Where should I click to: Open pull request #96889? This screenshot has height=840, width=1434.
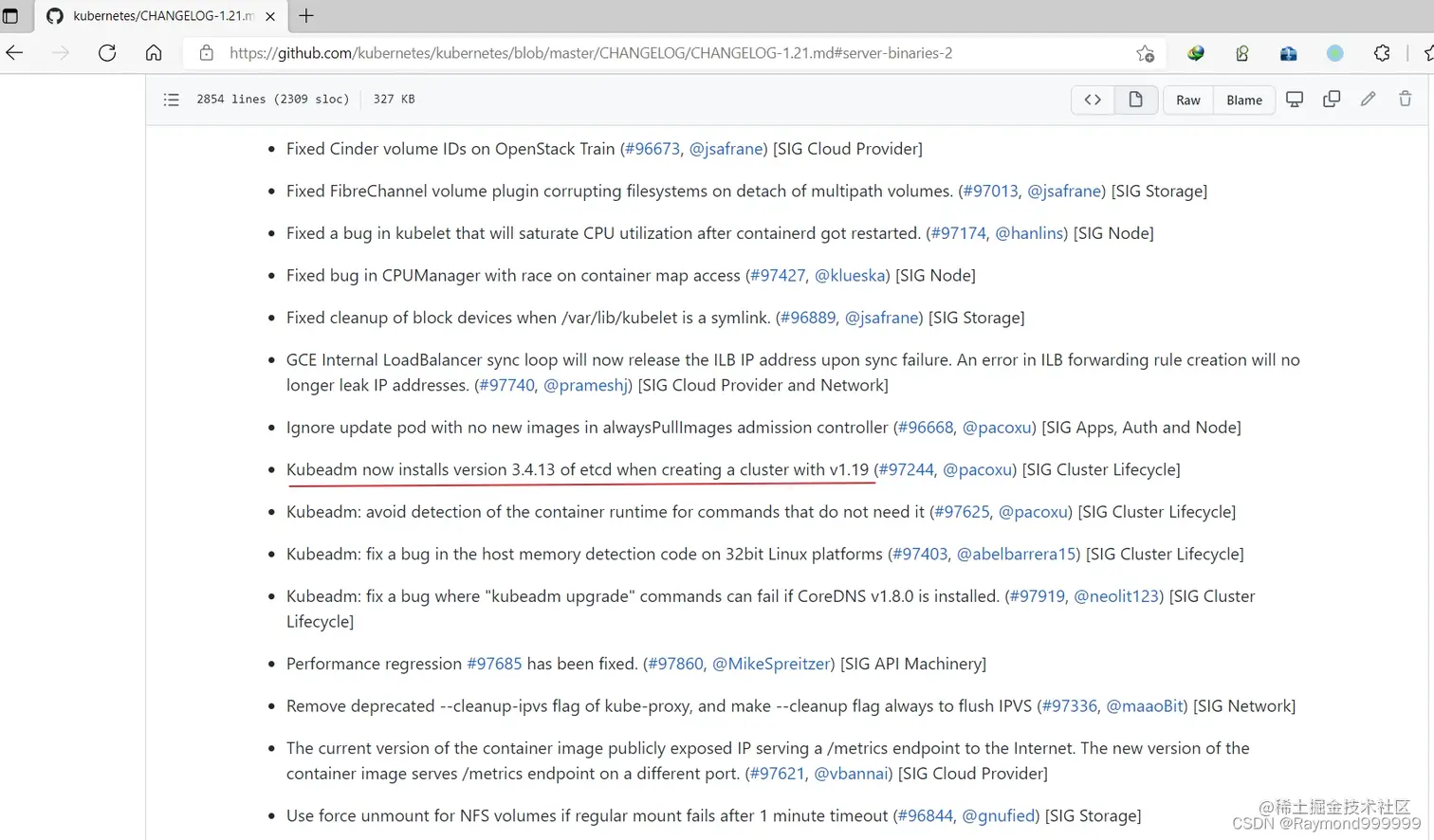pos(808,318)
